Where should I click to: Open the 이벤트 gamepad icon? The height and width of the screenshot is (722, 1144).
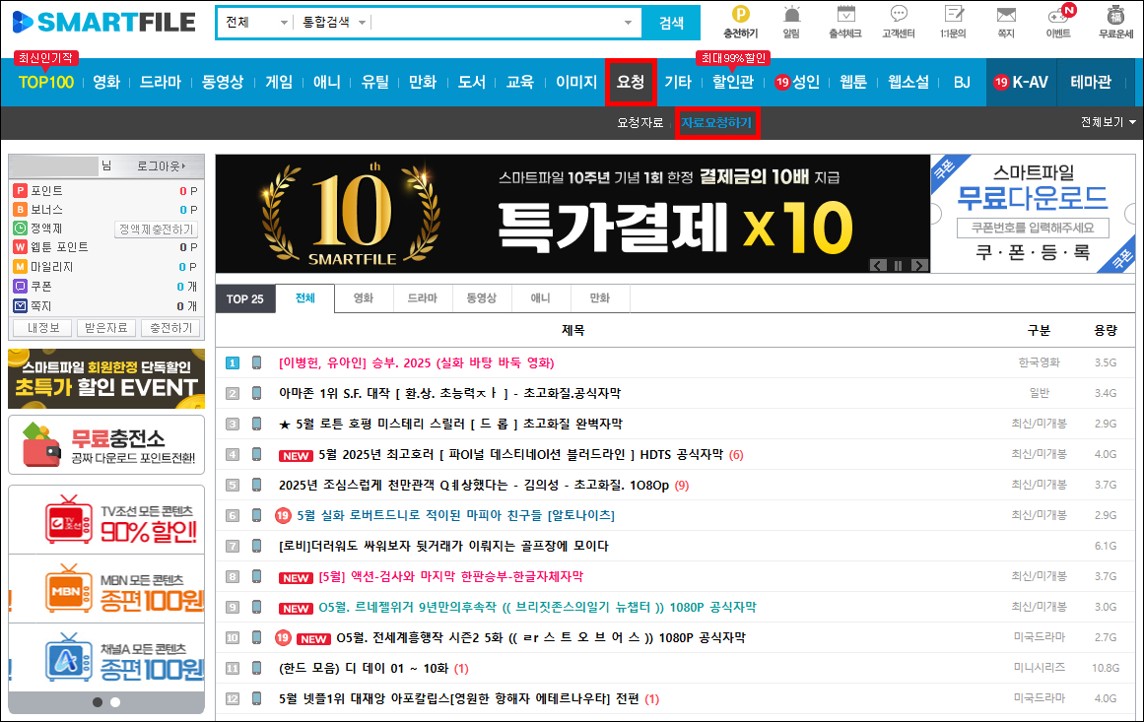tap(1058, 15)
